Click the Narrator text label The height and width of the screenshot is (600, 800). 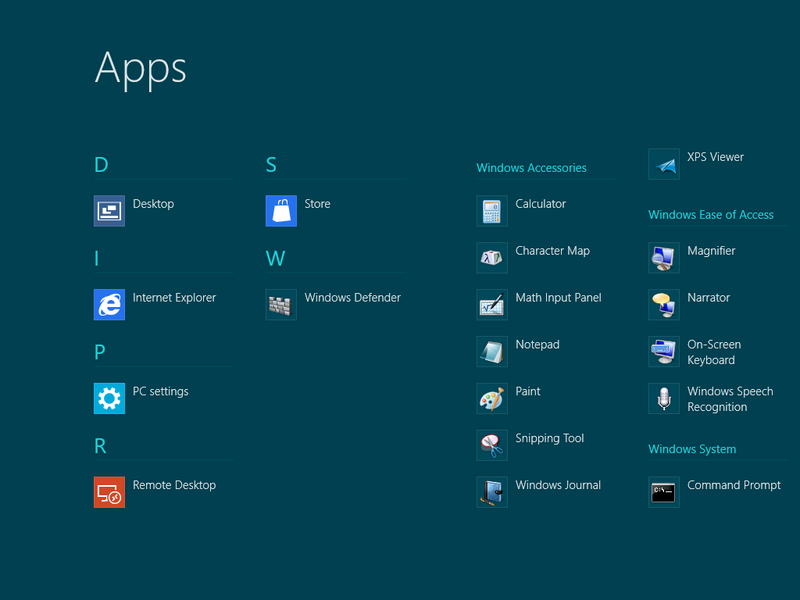coord(708,298)
